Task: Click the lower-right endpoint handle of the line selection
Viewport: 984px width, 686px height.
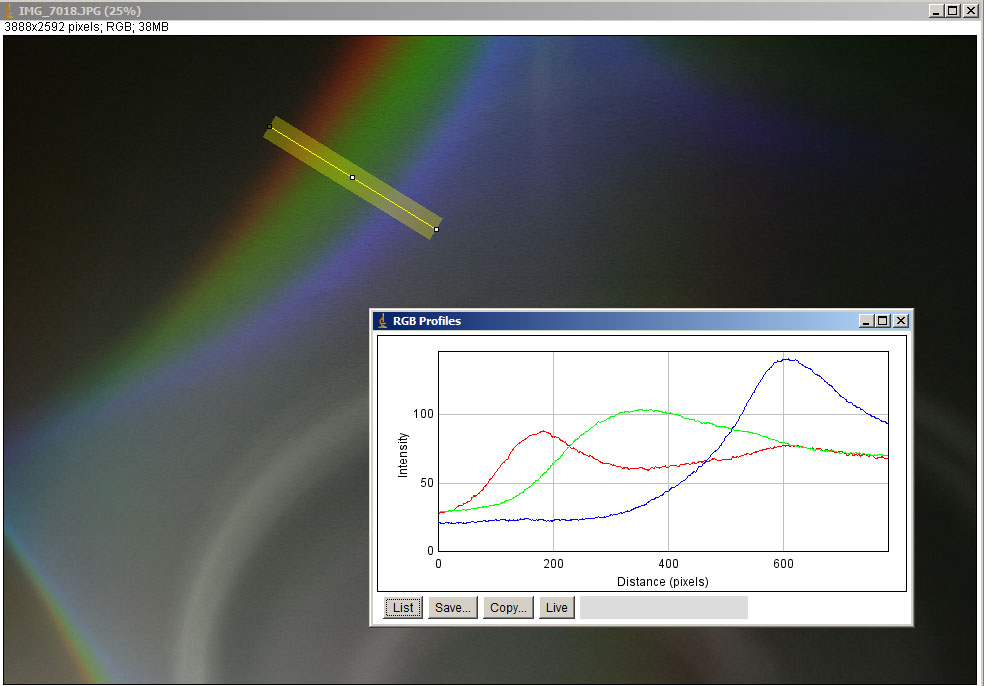Action: pos(437,230)
